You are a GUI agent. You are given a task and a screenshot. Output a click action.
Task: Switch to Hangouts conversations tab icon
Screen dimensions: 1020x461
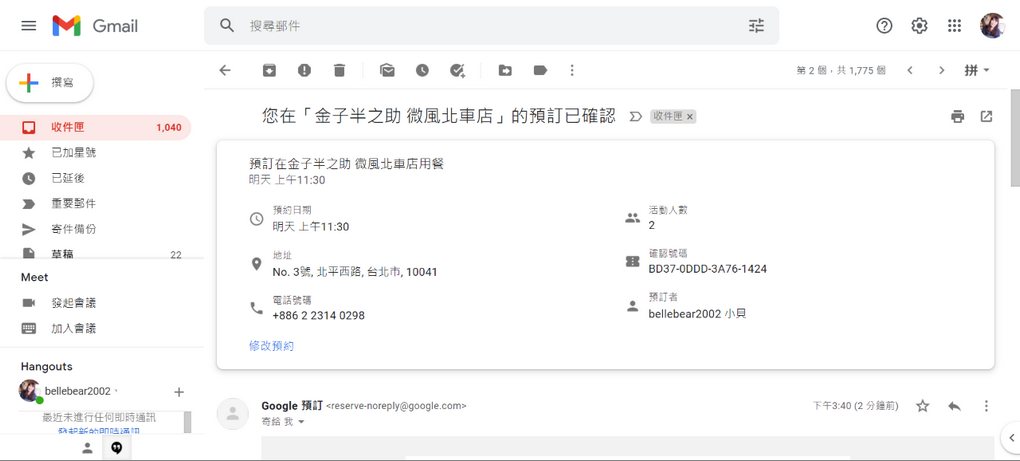[x=117, y=448]
